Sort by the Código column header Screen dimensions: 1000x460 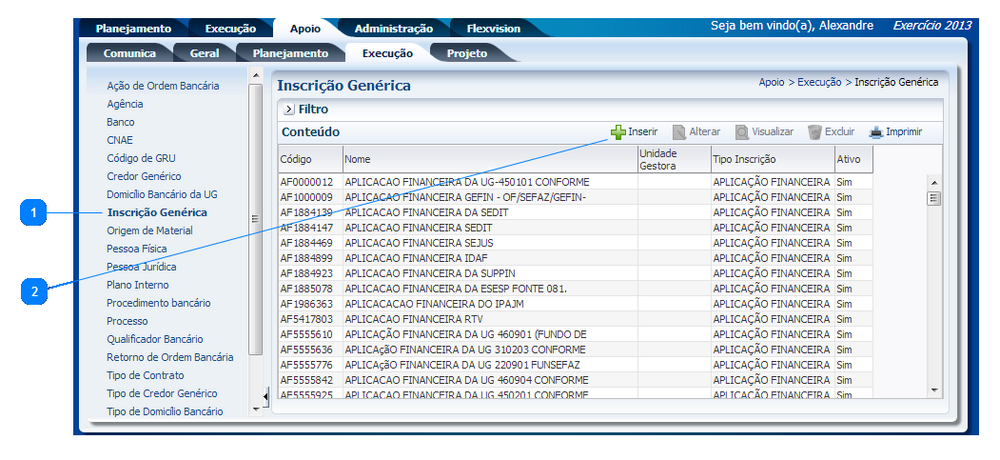[x=297, y=159]
